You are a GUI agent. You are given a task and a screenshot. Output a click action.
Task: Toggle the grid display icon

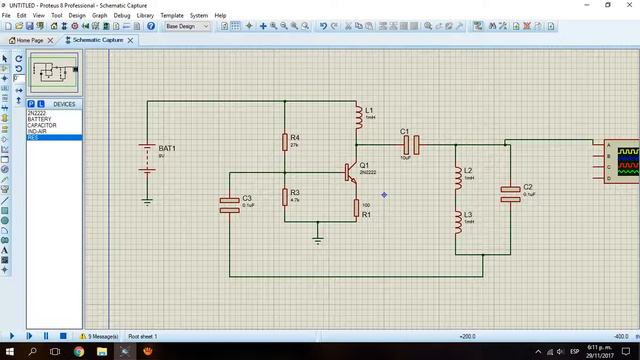point(236,26)
